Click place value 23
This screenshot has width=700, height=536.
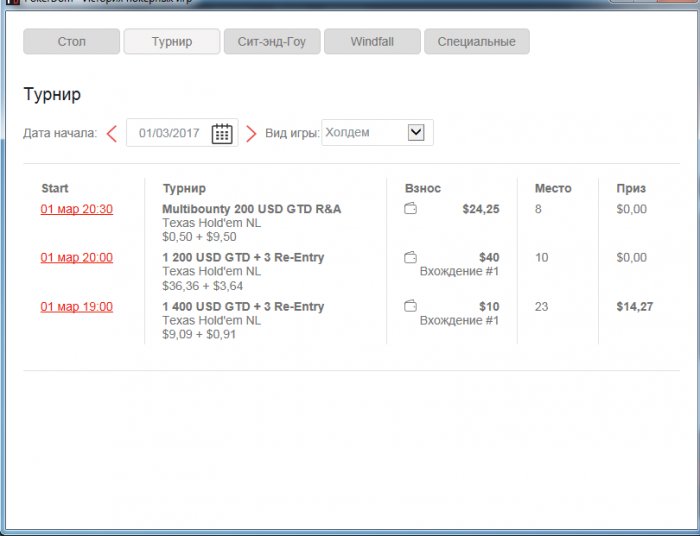click(x=541, y=307)
